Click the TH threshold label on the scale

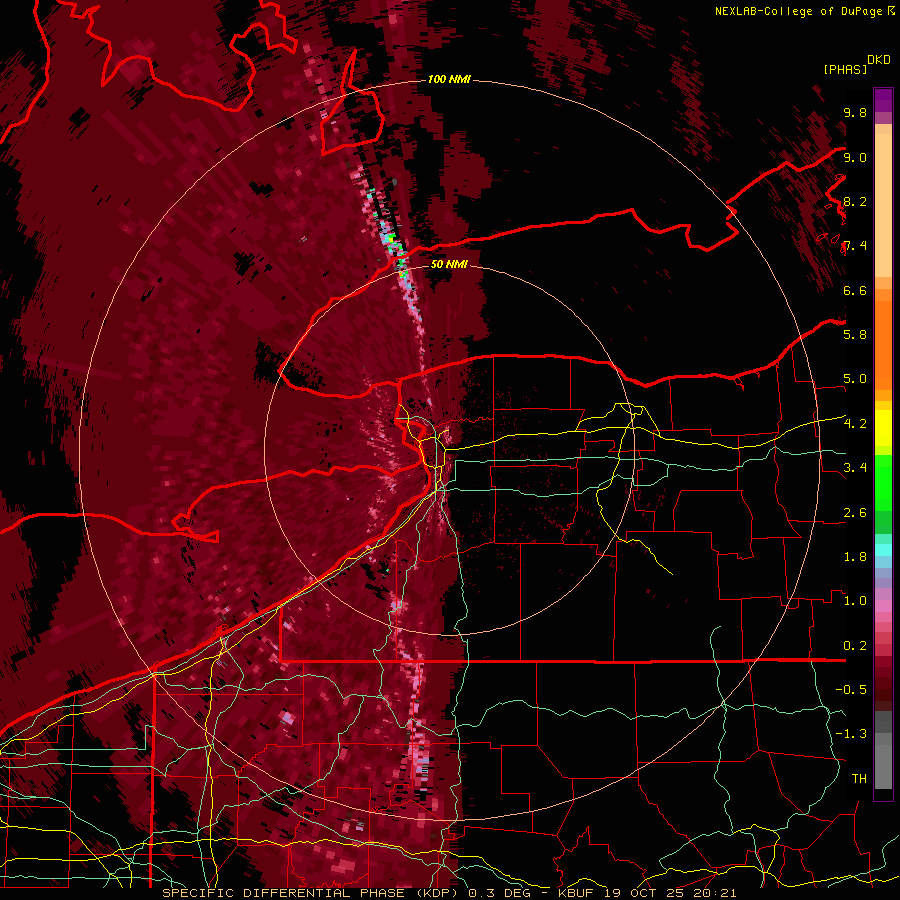(859, 779)
